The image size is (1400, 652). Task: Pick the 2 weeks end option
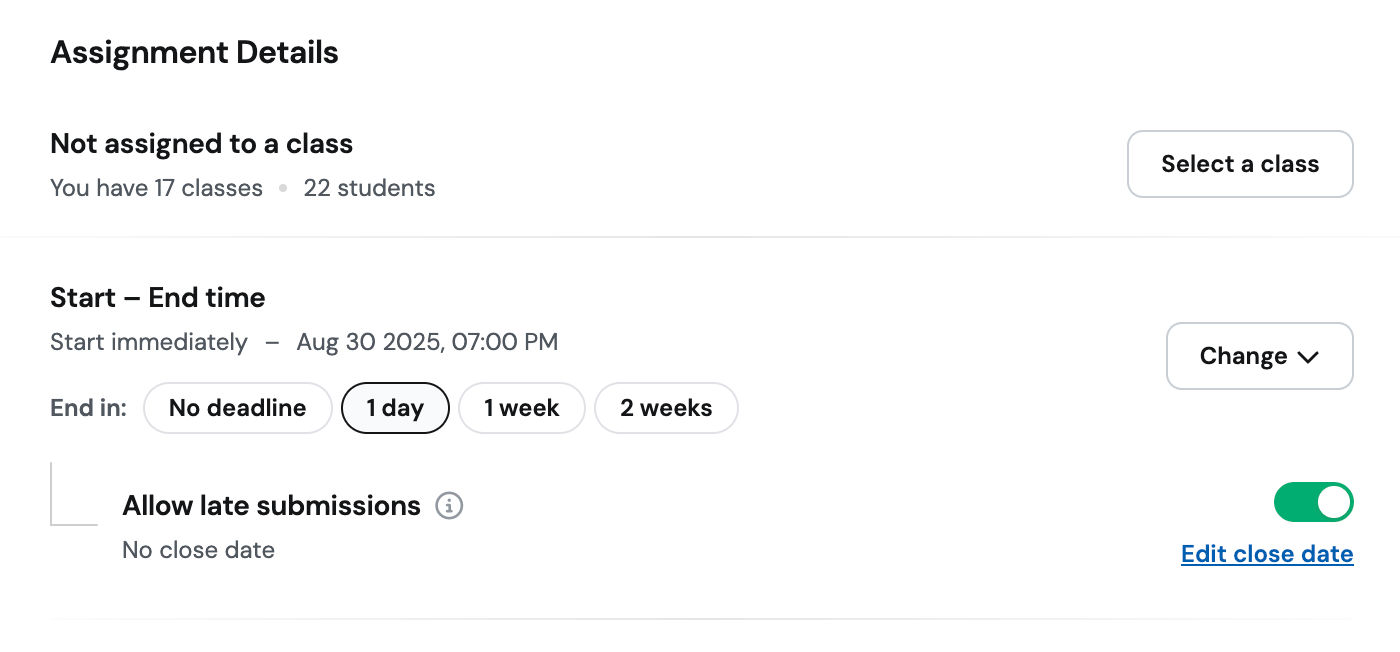pyautogui.click(x=666, y=407)
